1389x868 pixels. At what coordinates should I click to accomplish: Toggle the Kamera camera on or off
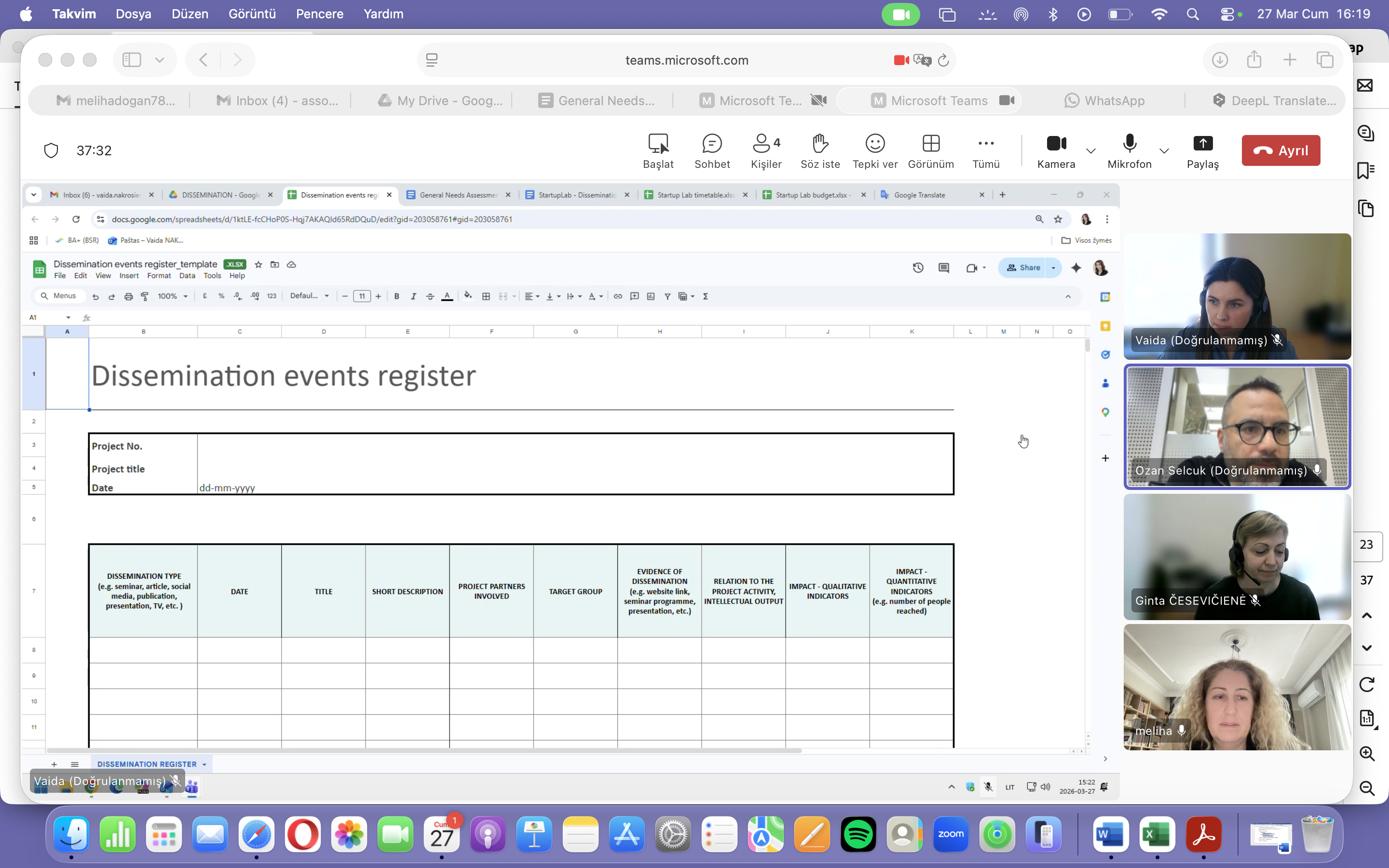click(1056, 151)
